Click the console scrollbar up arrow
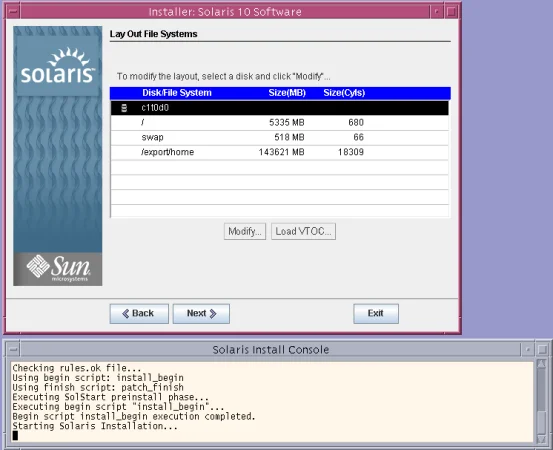 point(541,364)
